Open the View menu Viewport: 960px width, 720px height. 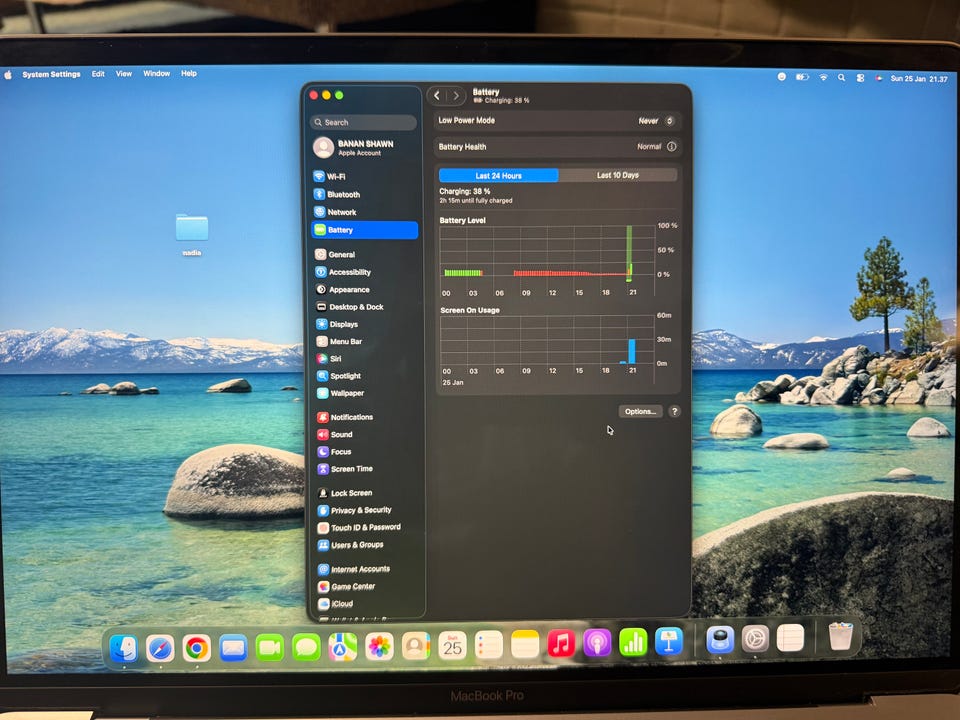point(124,73)
